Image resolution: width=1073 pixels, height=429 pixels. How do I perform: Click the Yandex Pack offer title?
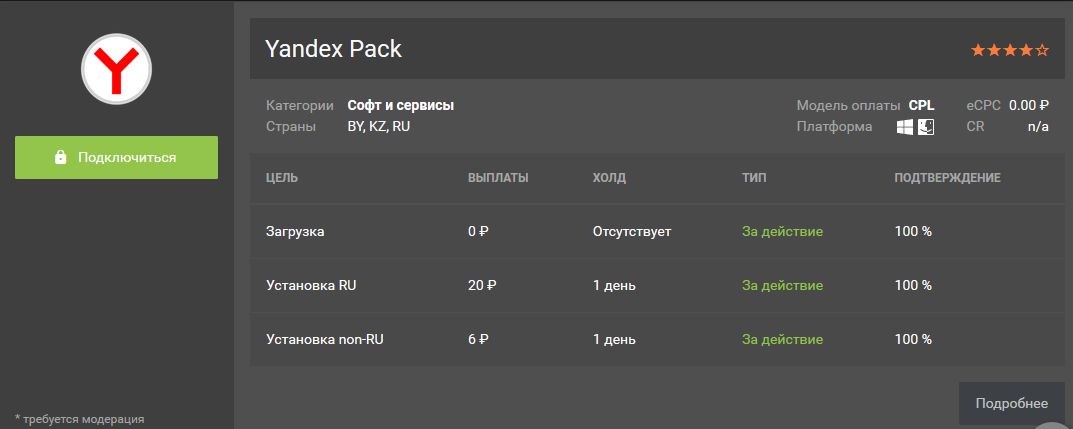pos(333,49)
